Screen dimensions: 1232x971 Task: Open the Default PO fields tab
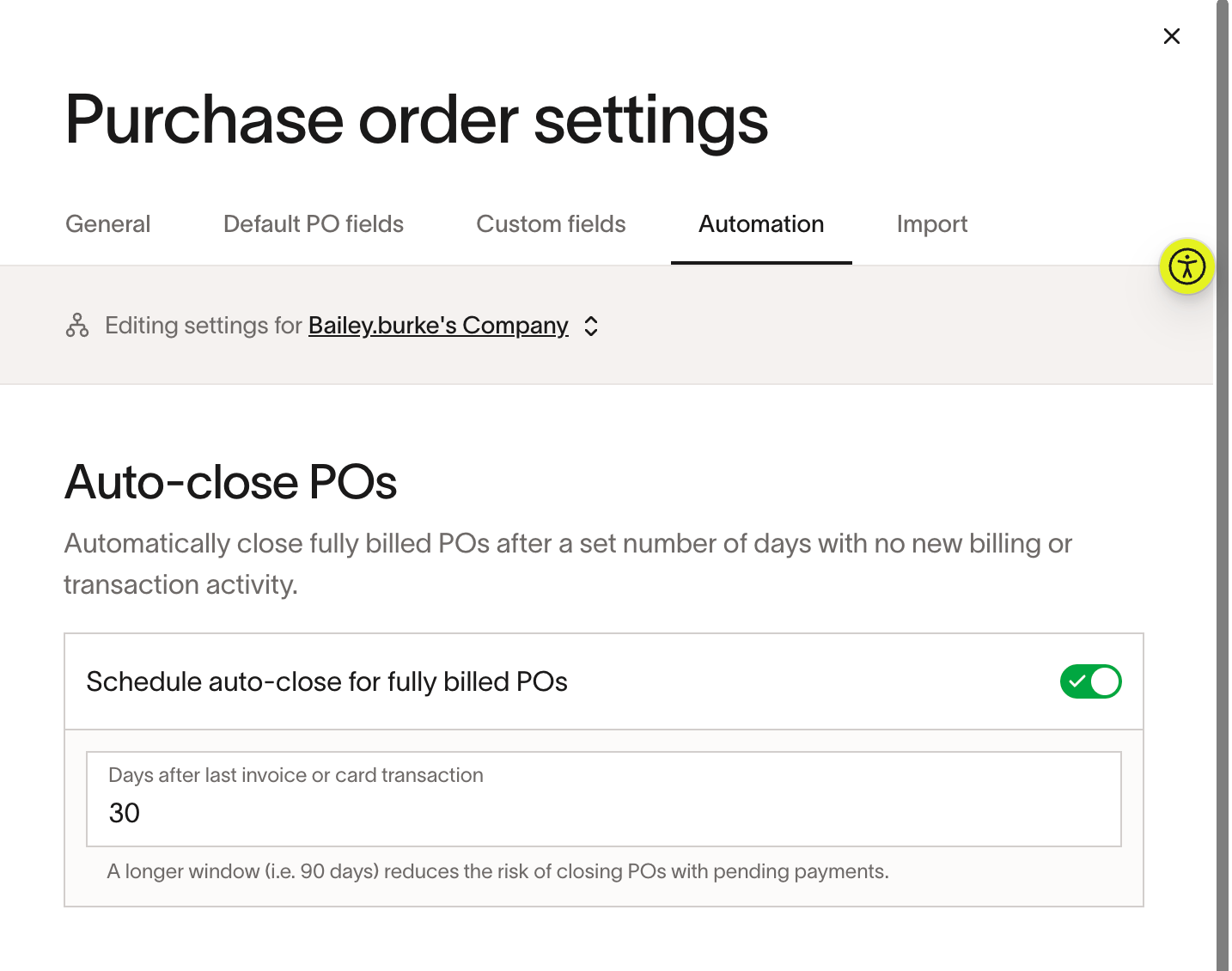point(314,224)
